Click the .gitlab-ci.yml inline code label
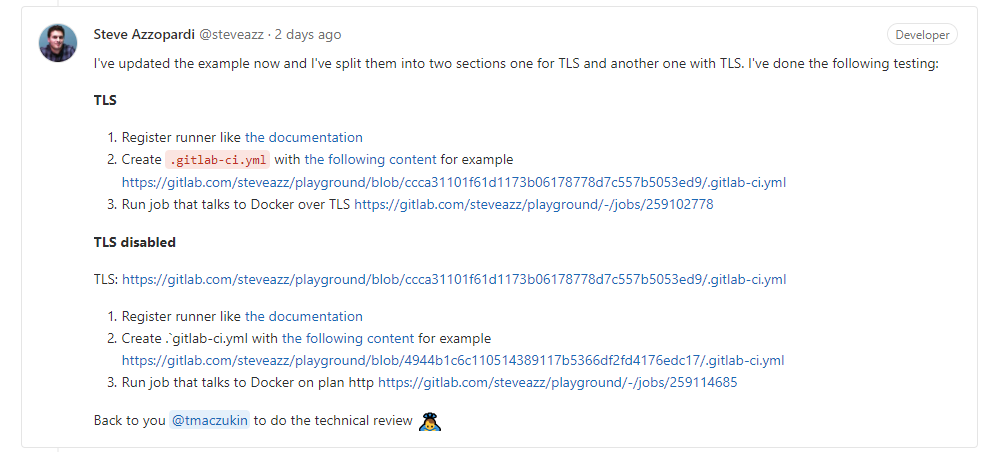 coord(217,160)
